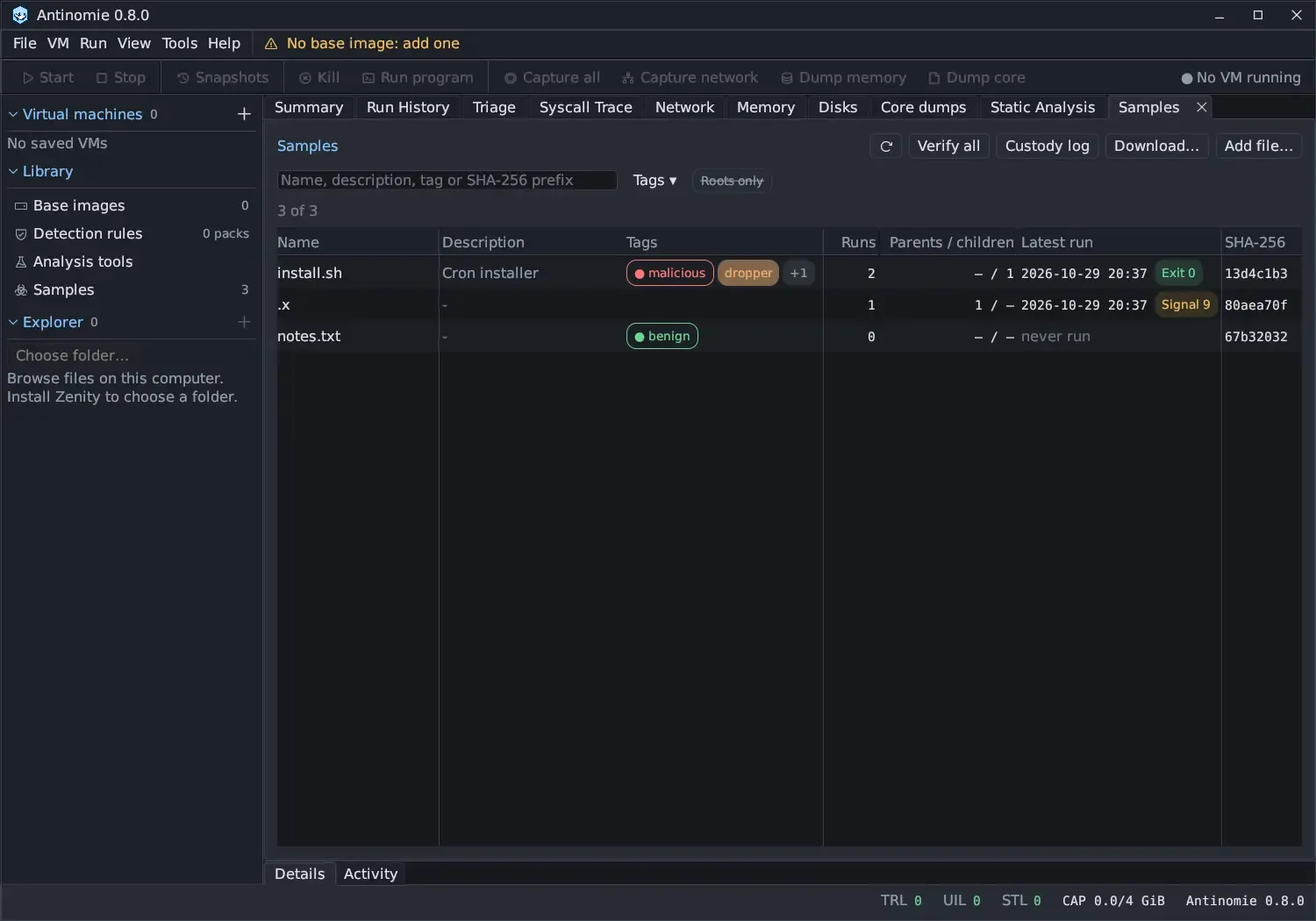Select Samples in the Library sidebar
Viewport: 1316px width, 921px height.
132,289
